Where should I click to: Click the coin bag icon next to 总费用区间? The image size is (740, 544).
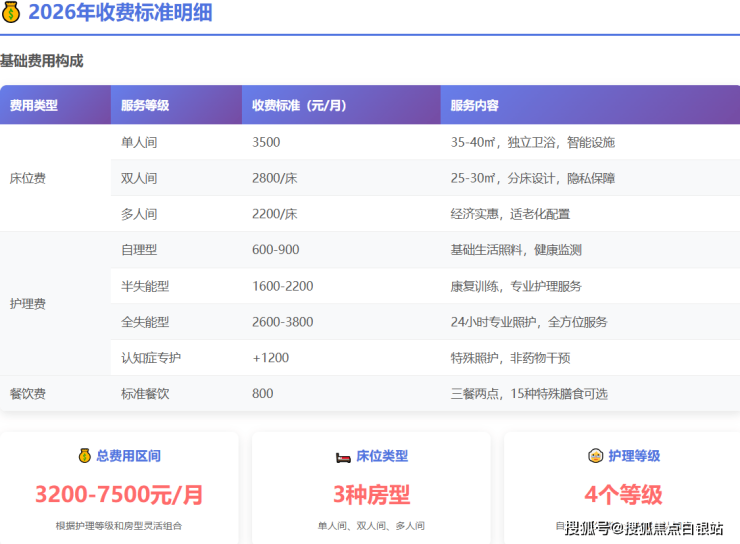click(x=85, y=456)
